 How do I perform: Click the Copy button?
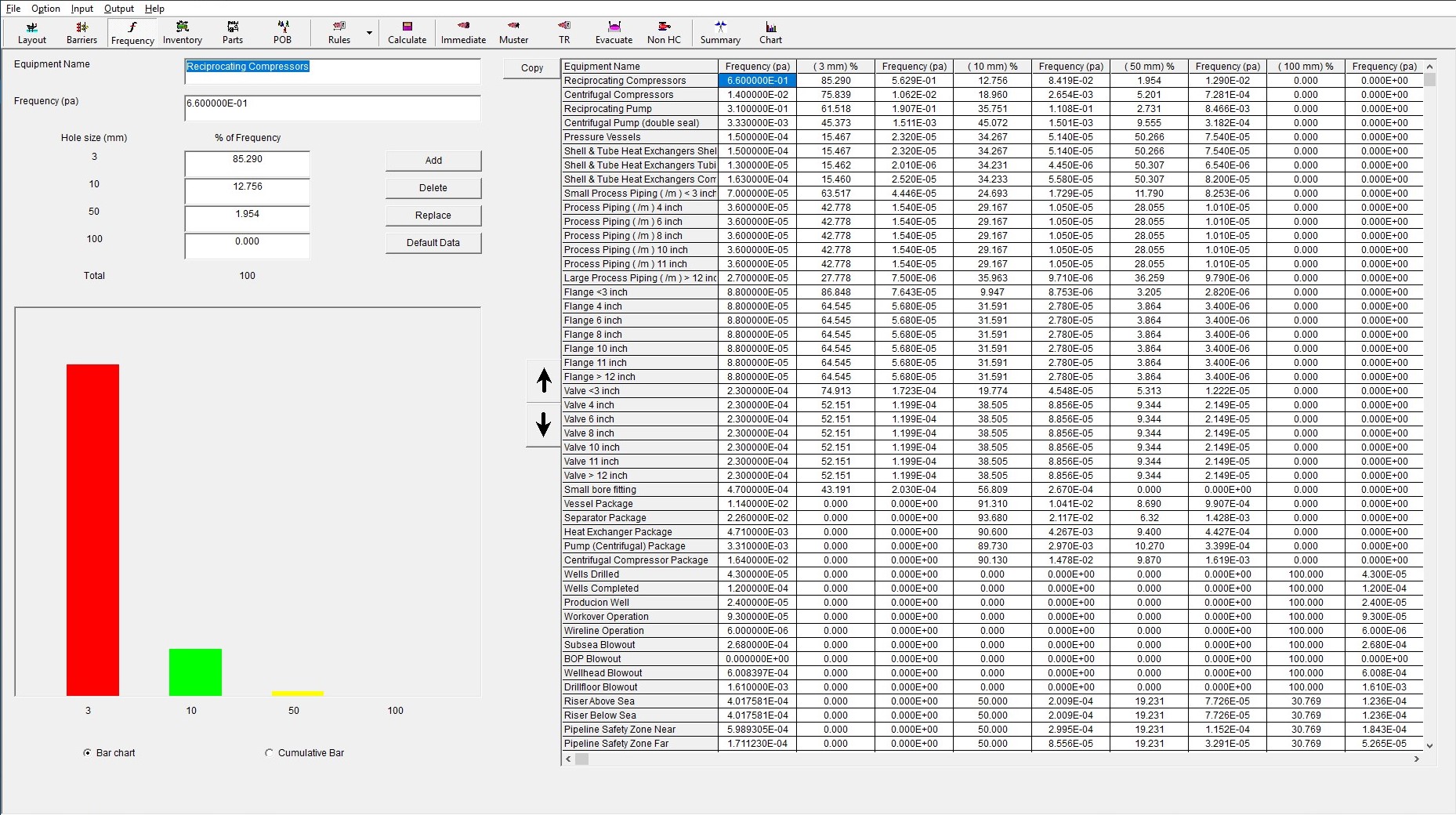tap(532, 68)
